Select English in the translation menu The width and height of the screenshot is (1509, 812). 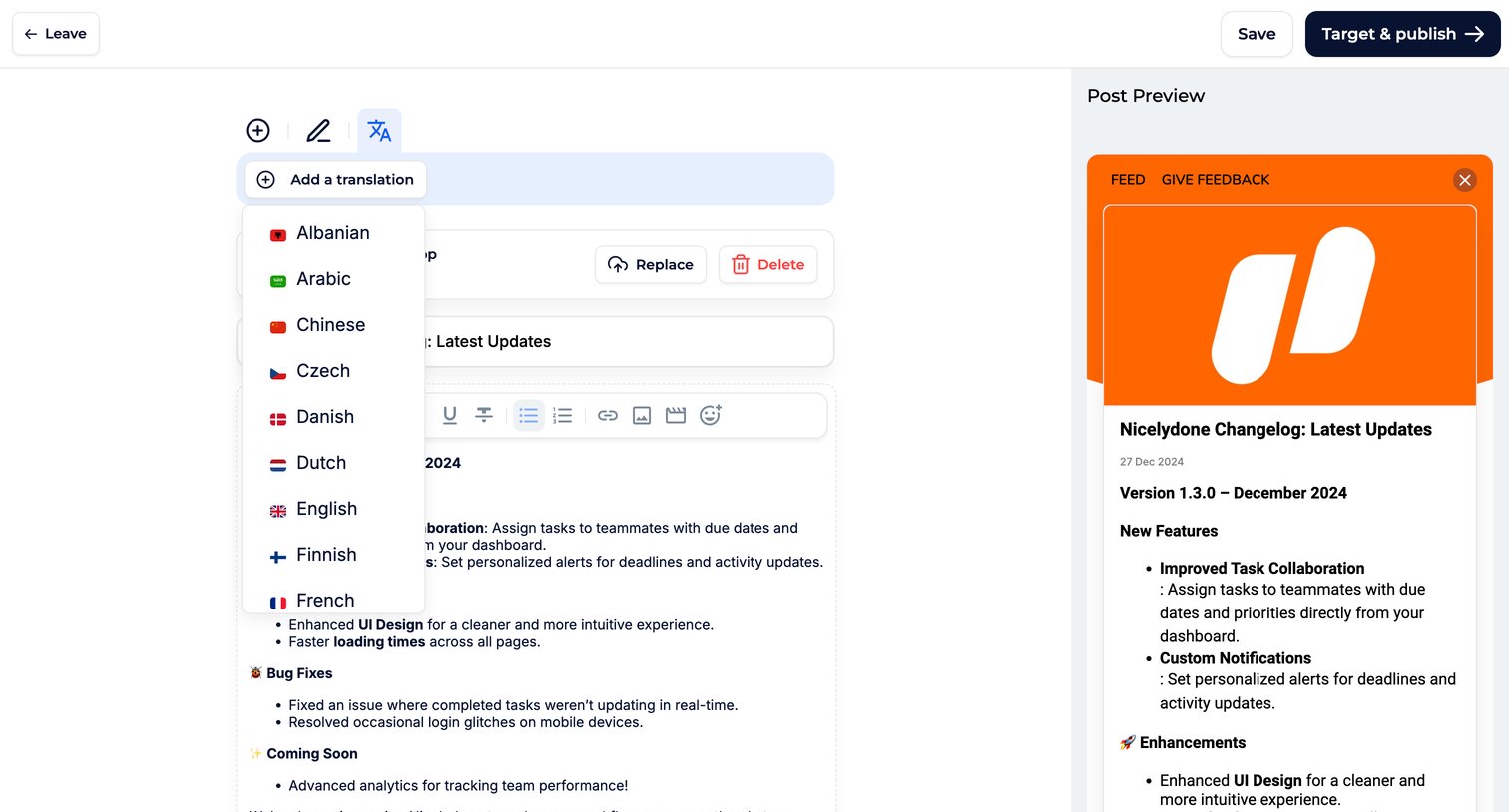pyautogui.click(x=333, y=509)
